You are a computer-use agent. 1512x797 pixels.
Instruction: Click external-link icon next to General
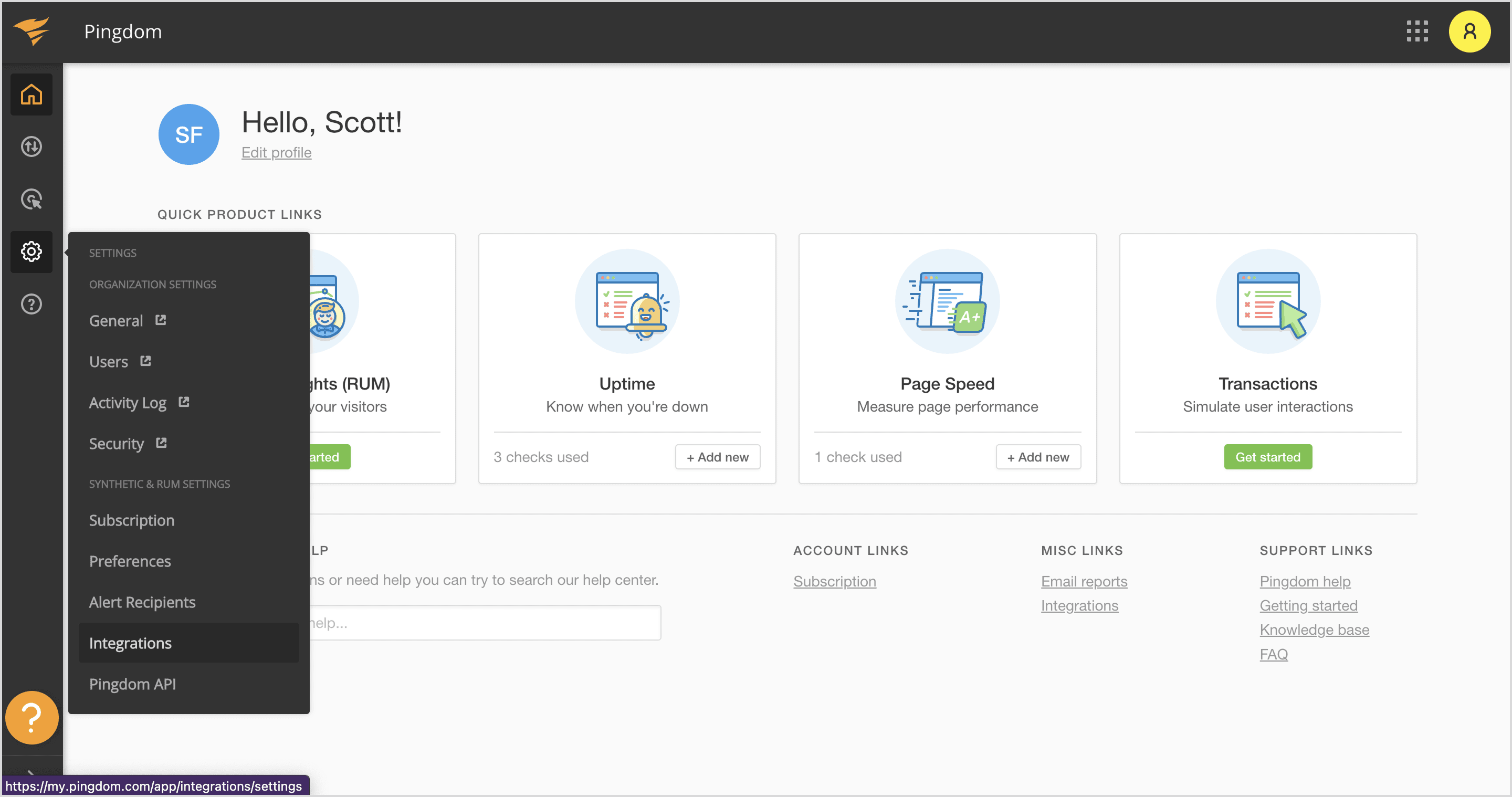click(x=161, y=320)
